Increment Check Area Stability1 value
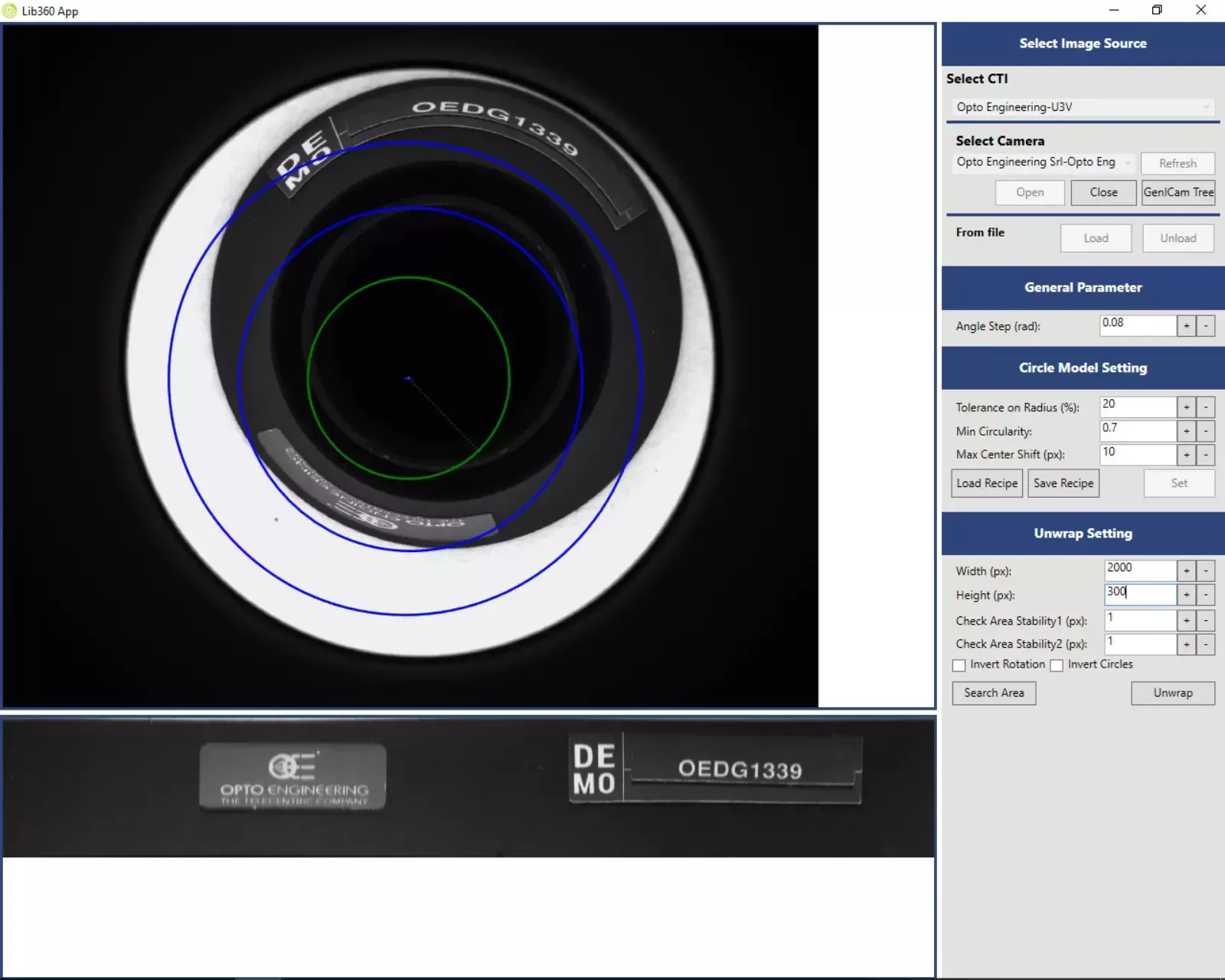 (x=1186, y=621)
